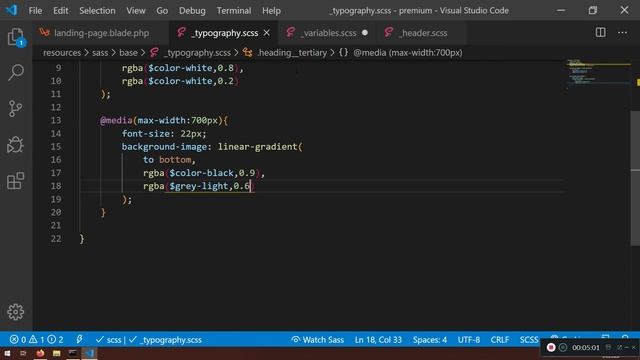
Task: Toggle Watch Sass in status bar
Action: [317, 340]
